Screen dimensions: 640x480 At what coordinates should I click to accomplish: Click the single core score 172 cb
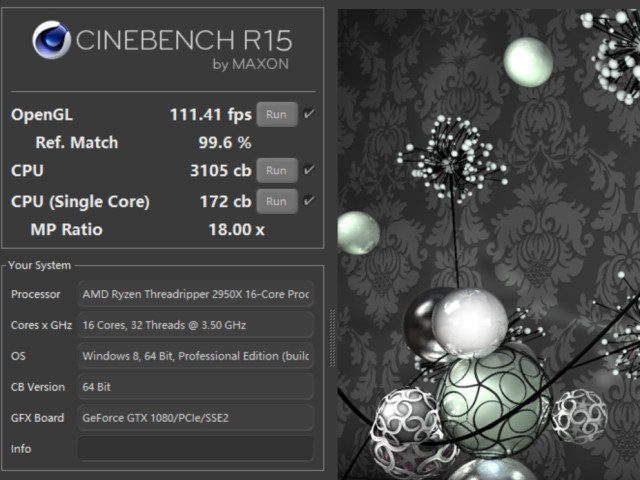click(225, 201)
